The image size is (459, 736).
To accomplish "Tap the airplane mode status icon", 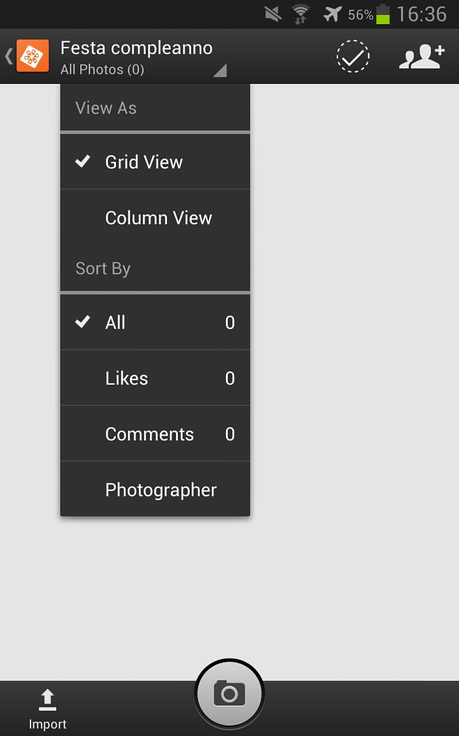I will (333, 14).
